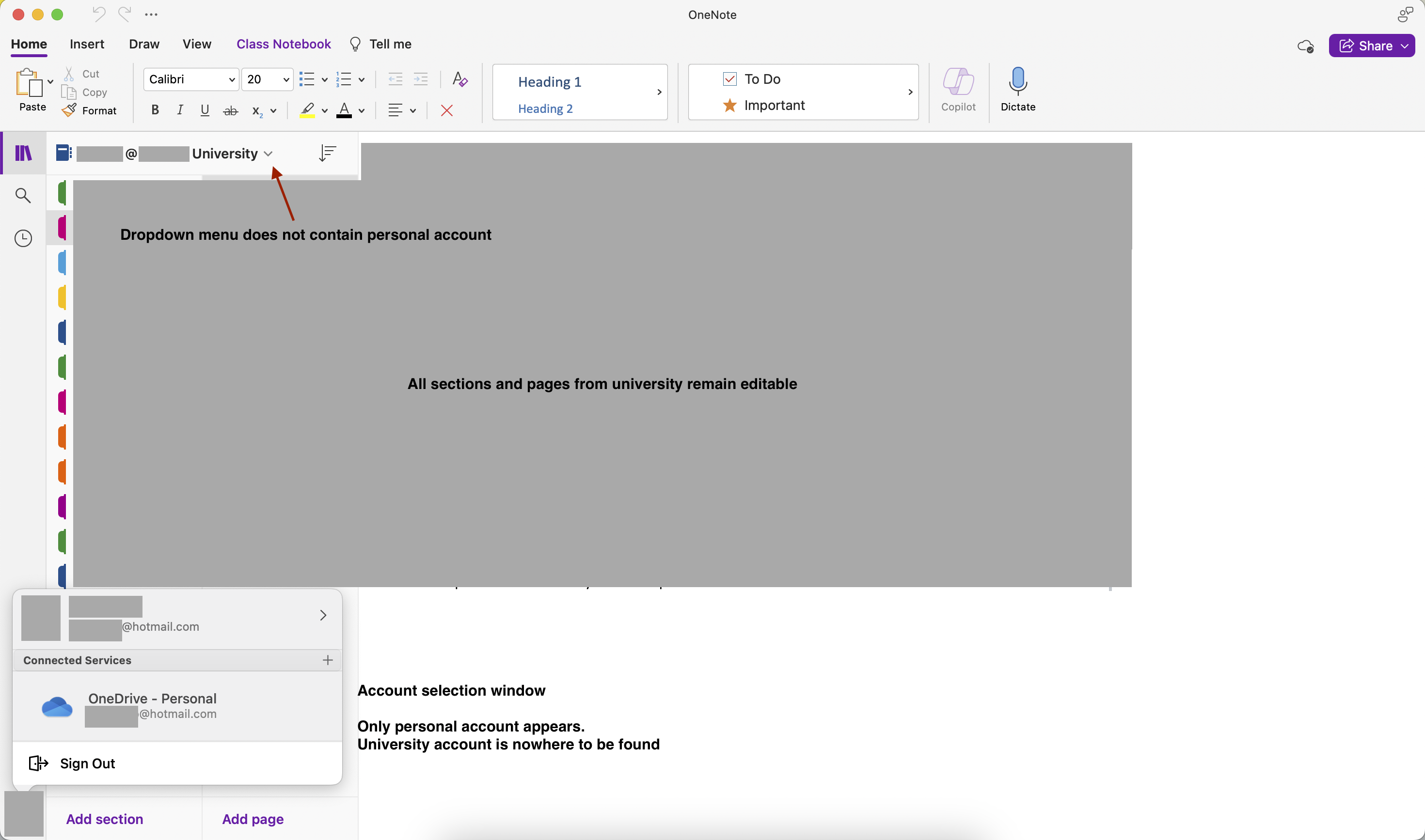The height and width of the screenshot is (840, 1425).
Task: Click the Format painter brush icon
Action: [x=68, y=110]
